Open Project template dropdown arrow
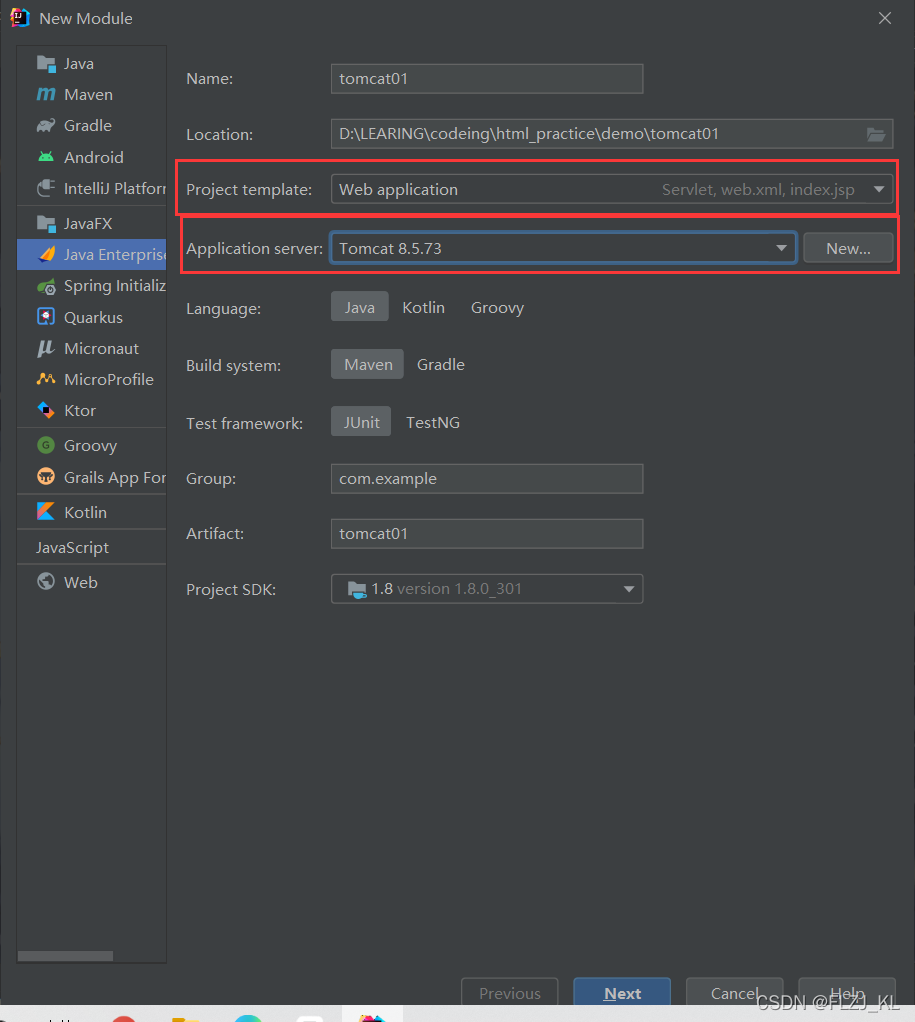 click(879, 189)
